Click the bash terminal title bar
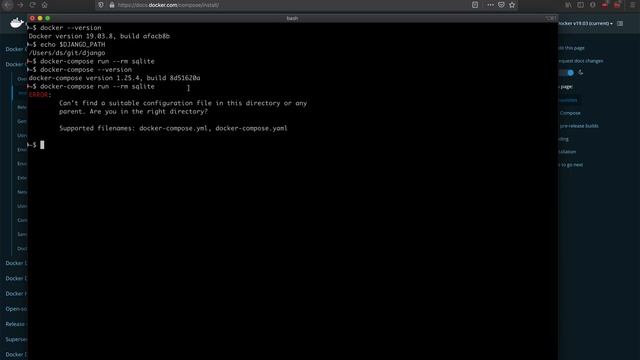The image size is (640, 360). coord(292,18)
